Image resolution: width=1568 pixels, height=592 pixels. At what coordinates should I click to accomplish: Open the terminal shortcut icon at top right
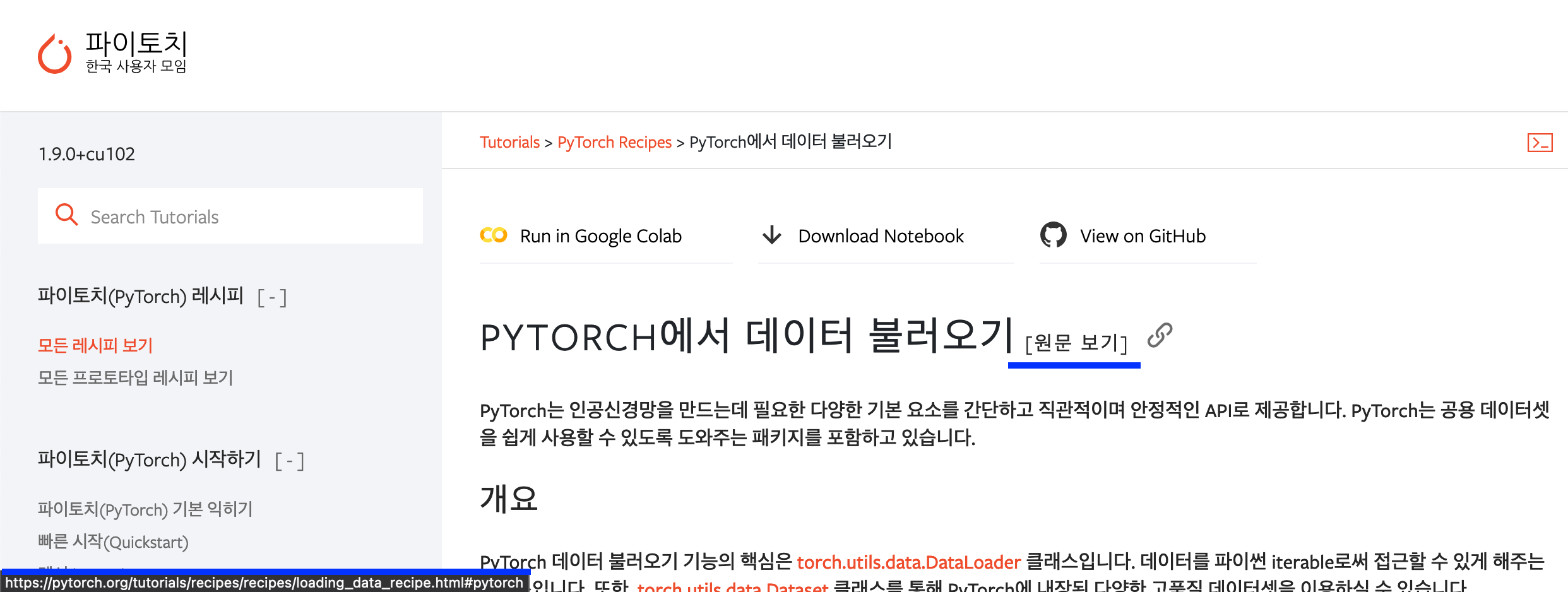[x=1541, y=143]
